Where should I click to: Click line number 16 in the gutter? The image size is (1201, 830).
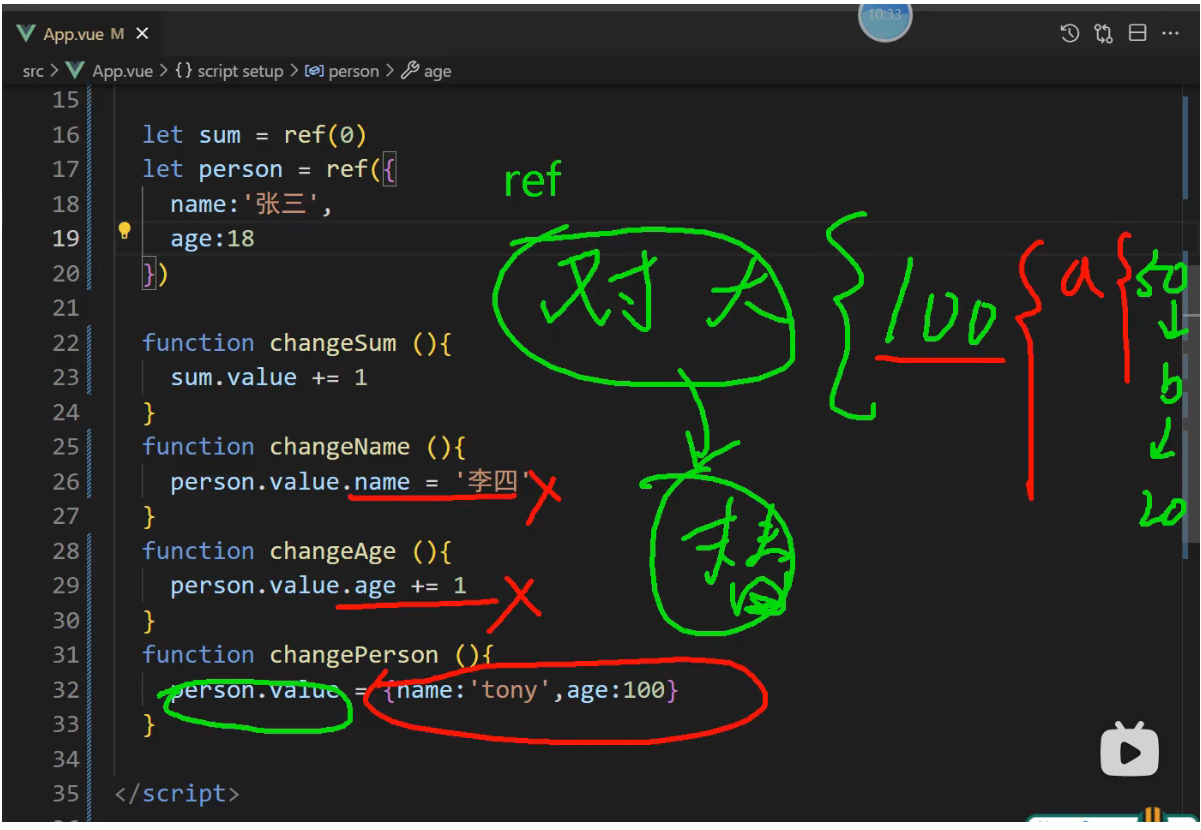pyautogui.click(x=66, y=135)
